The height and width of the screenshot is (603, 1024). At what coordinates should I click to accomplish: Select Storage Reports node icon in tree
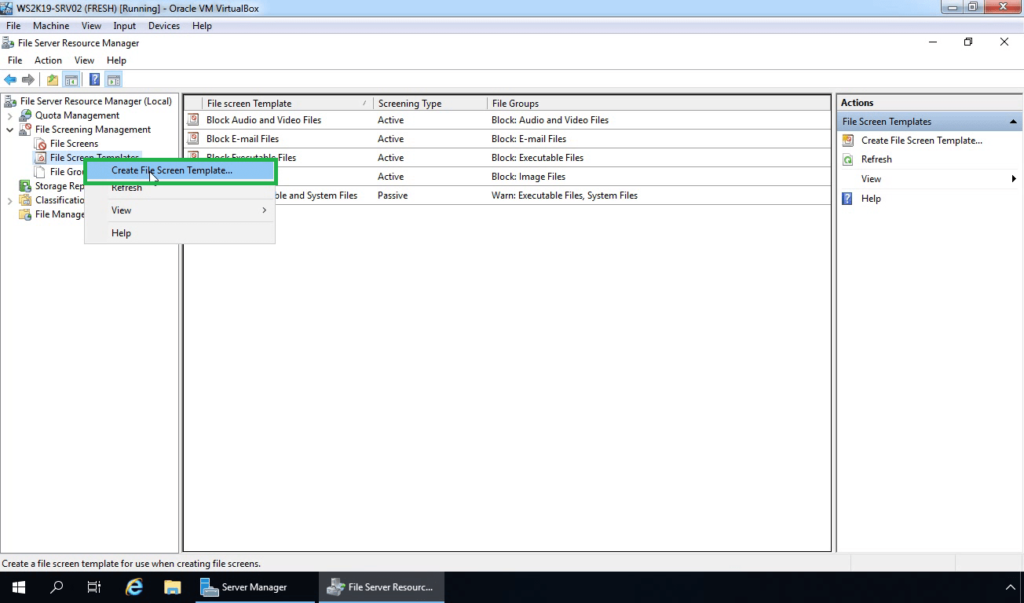tap(25, 186)
